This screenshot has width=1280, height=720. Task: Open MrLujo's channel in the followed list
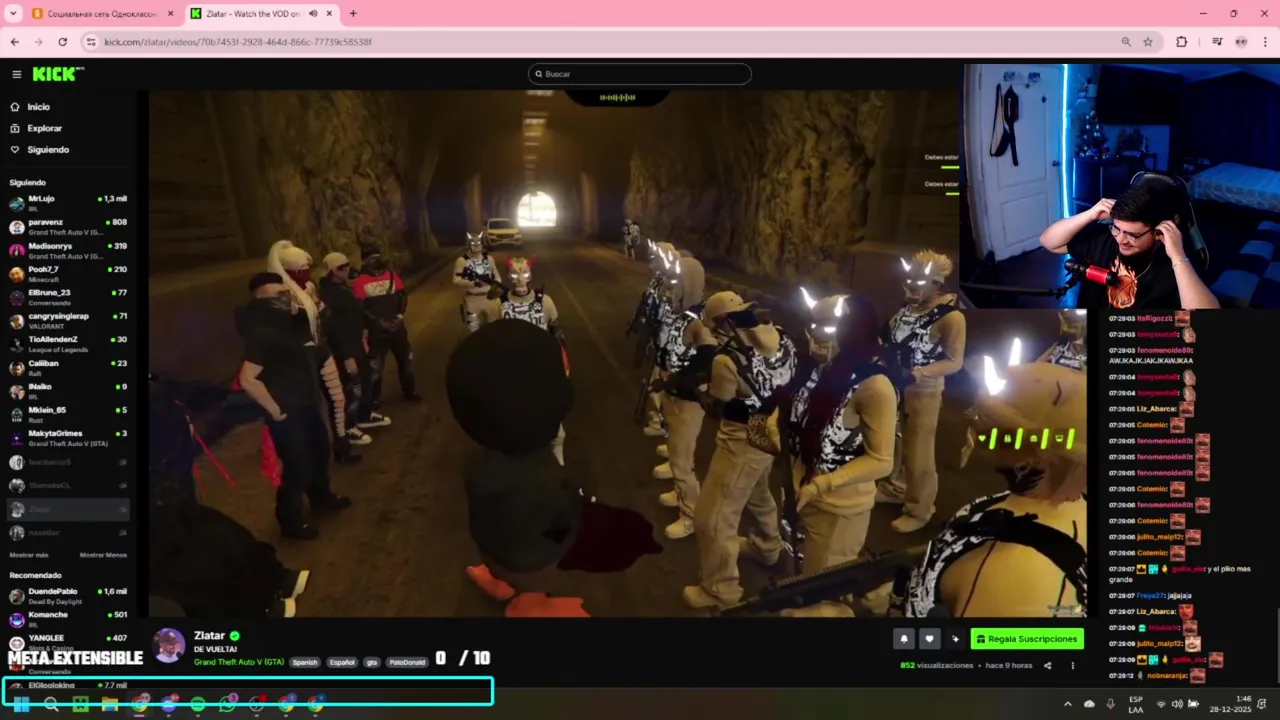point(68,202)
